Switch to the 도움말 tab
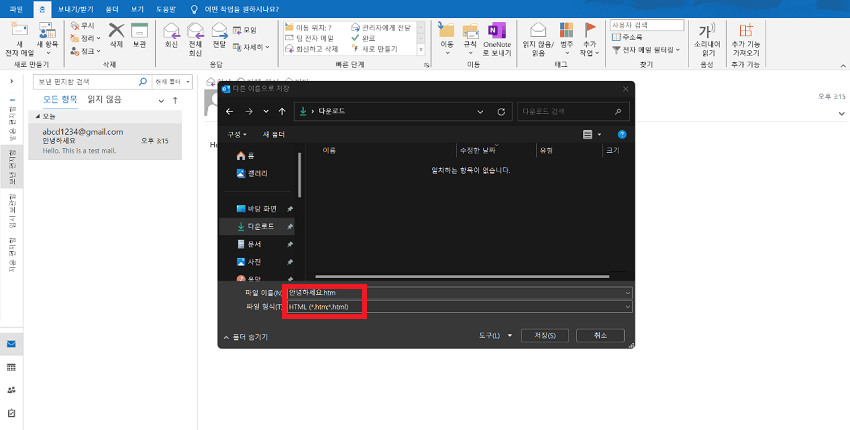 166,9
